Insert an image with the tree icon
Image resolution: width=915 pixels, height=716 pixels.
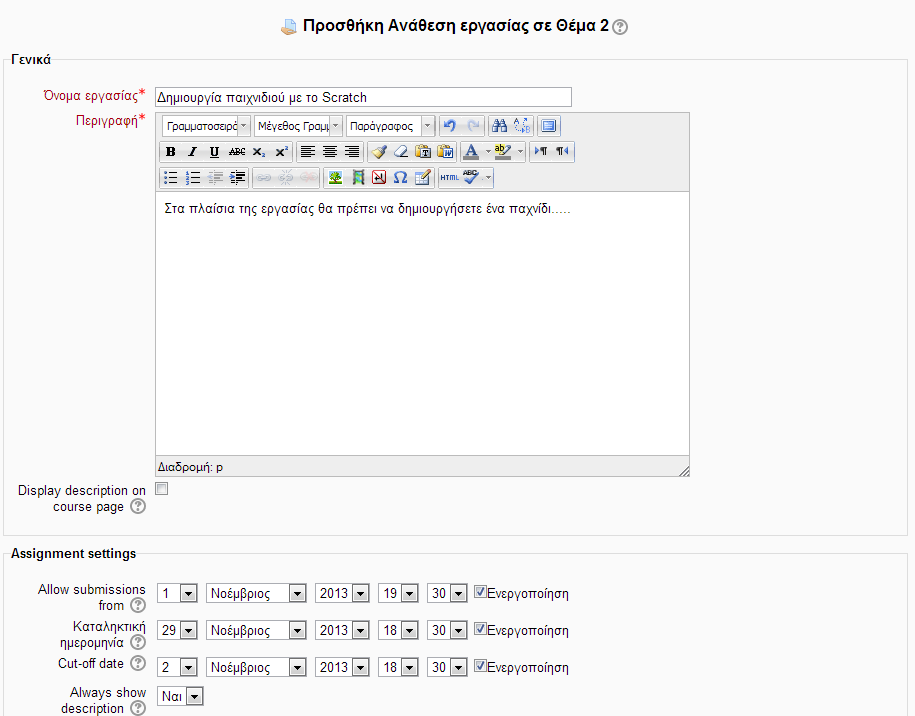(x=335, y=177)
